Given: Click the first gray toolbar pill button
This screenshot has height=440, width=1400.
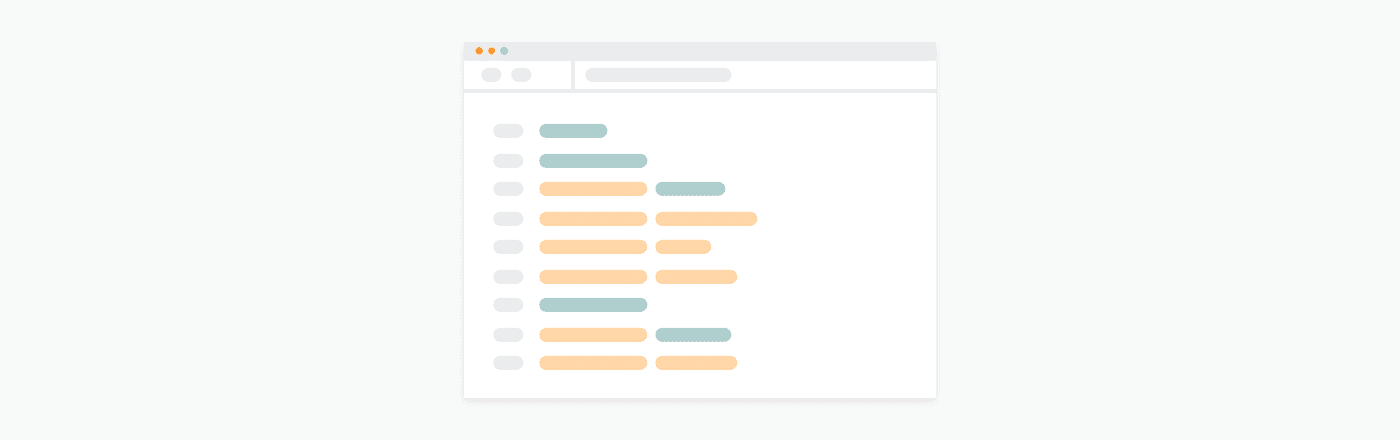Looking at the screenshot, I should tap(491, 75).
